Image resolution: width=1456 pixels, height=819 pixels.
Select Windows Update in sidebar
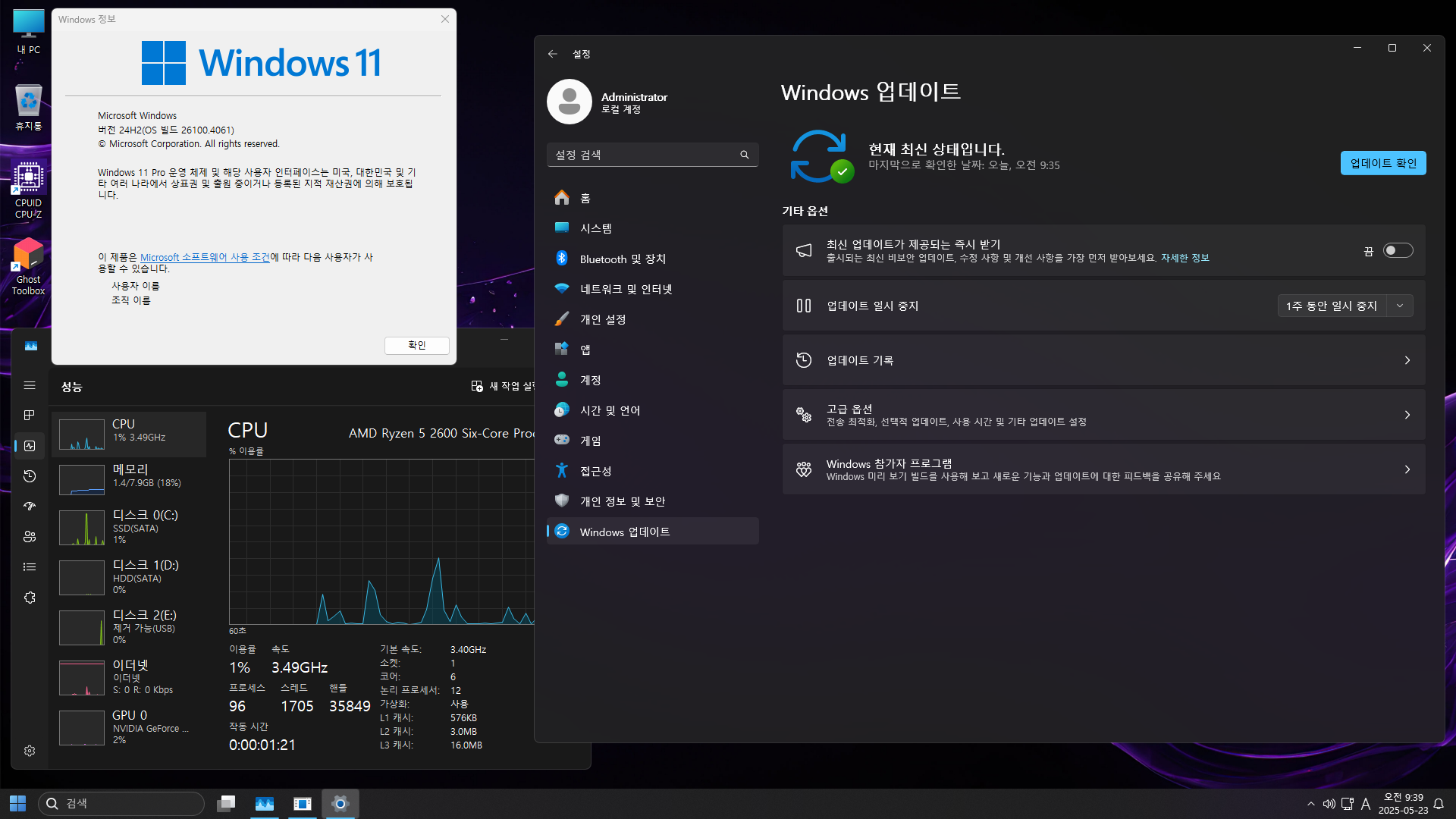tap(652, 532)
